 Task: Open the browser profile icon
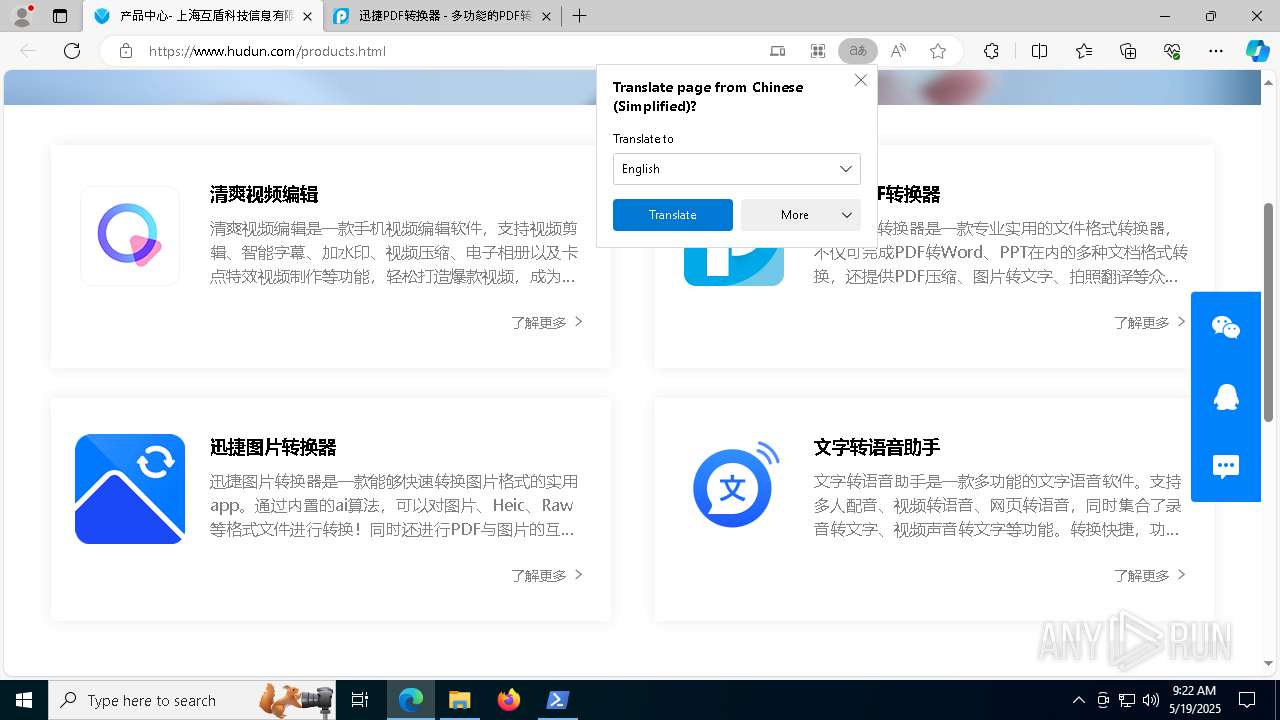coord(22,16)
